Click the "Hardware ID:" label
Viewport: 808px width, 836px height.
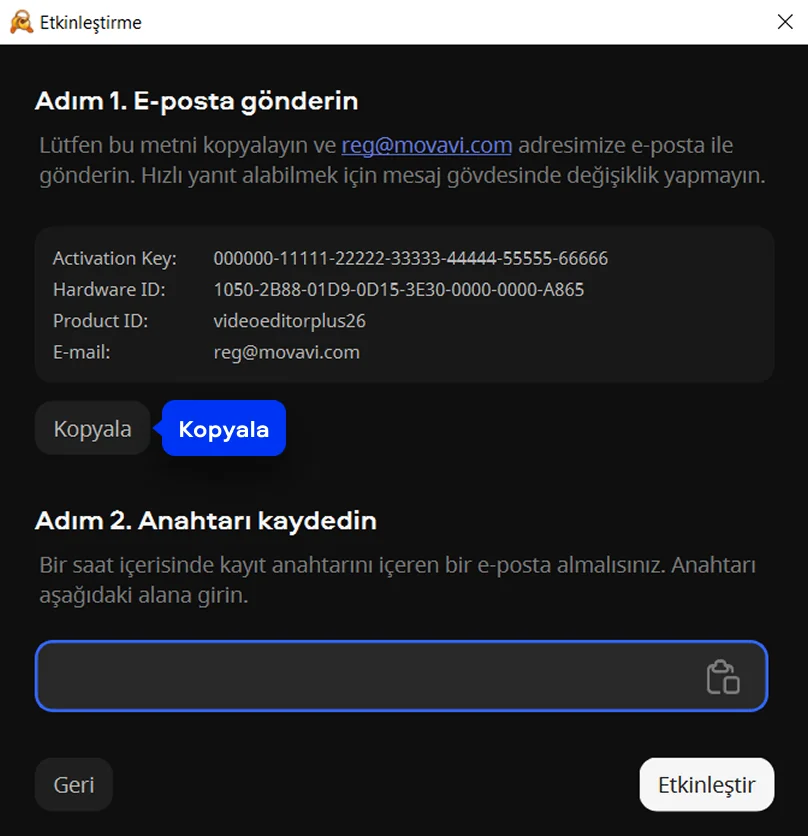(109, 290)
